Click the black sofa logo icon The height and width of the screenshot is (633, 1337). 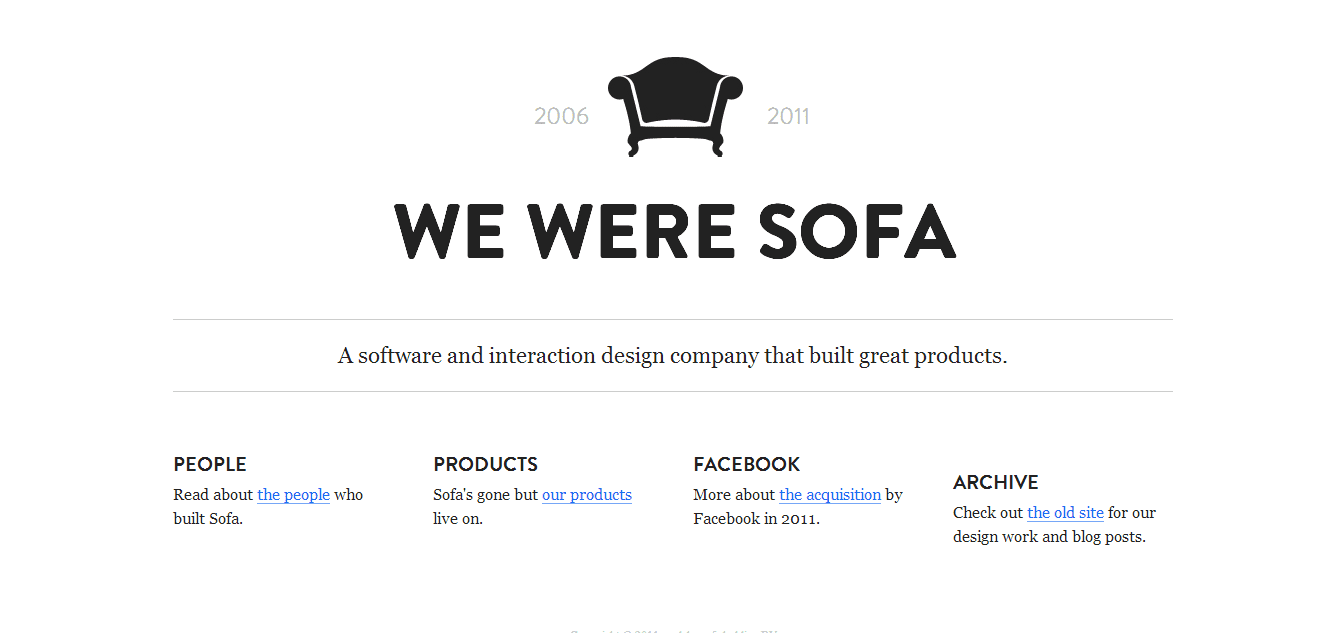coord(675,107)
